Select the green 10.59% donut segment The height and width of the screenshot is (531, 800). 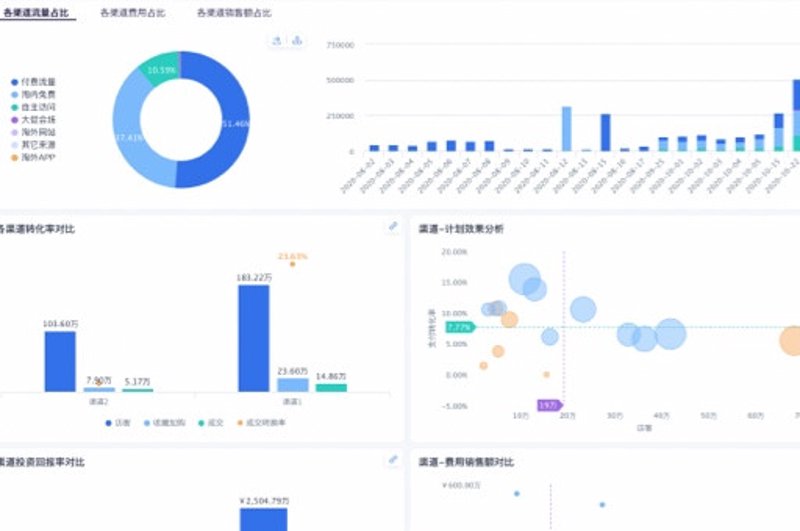click(162, 69)
